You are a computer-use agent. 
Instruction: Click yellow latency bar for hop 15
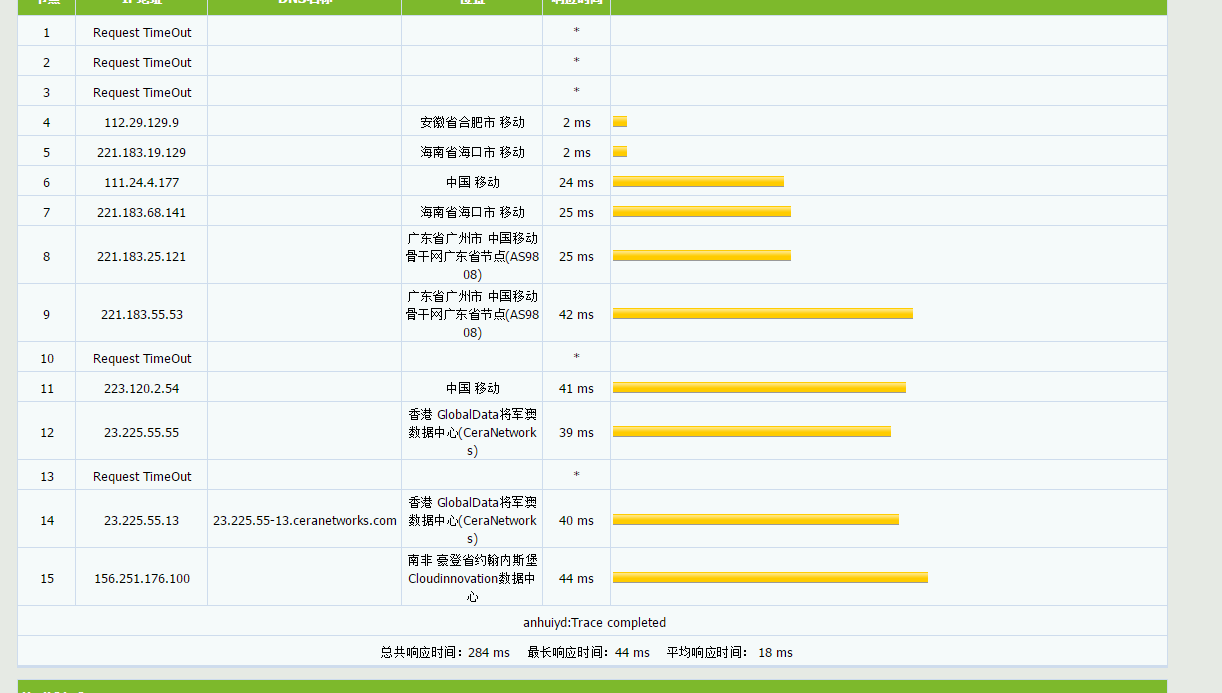[770, 578]
